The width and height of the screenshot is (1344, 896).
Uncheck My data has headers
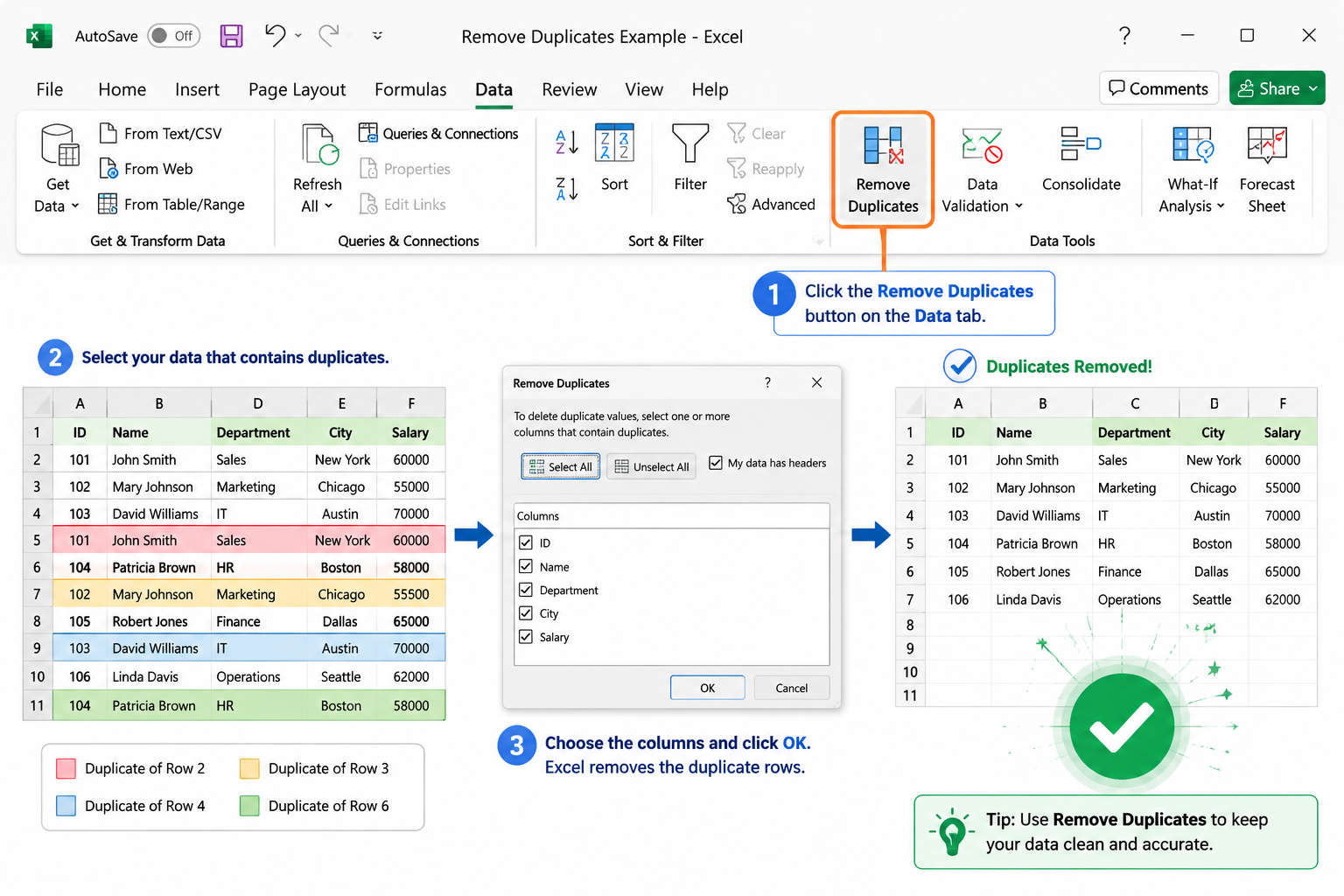tap(716, 463)
